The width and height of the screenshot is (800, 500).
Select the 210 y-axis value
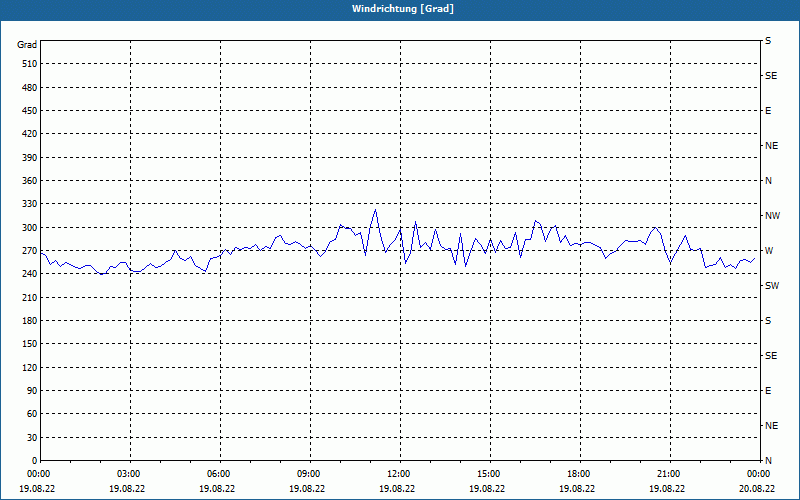tap(30, 297)
